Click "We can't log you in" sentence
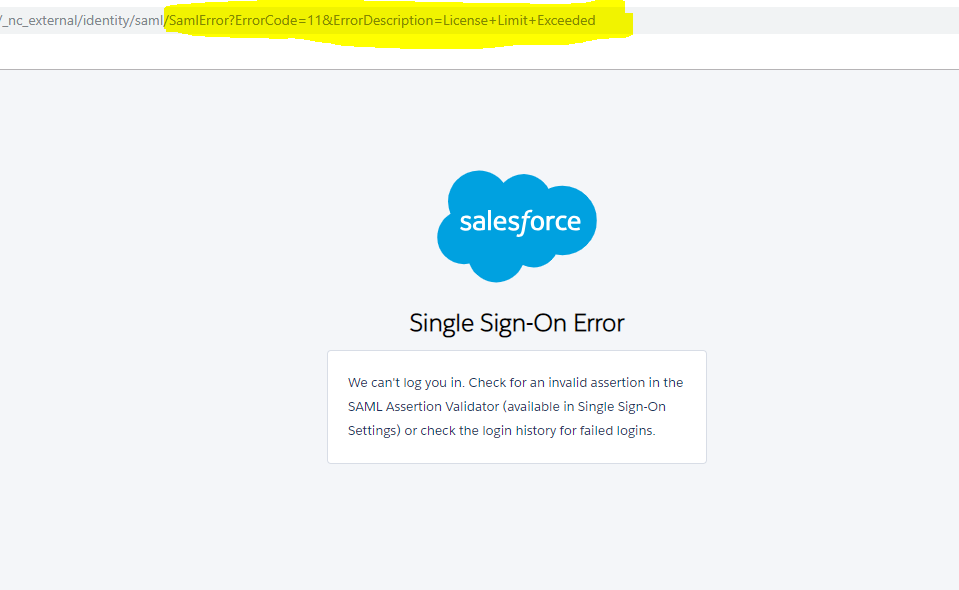Viewport: 959px width, 590px height. (x=406, y=383)
